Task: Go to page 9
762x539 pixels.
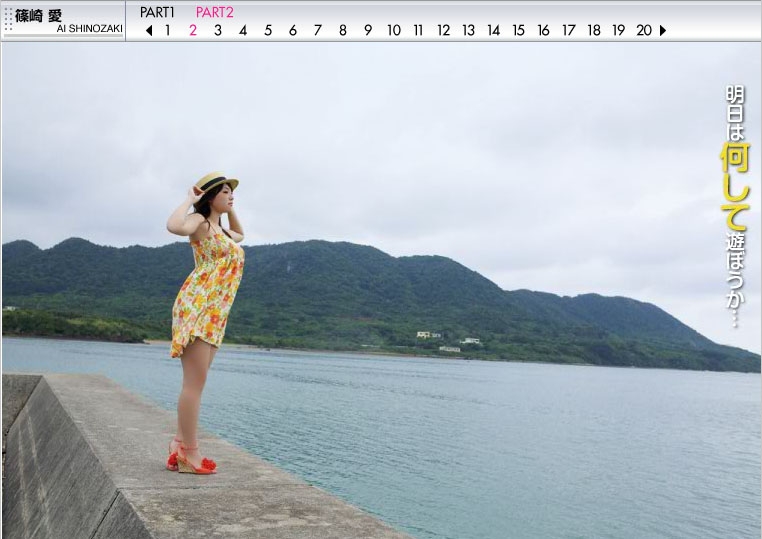Action: point(368,31)
